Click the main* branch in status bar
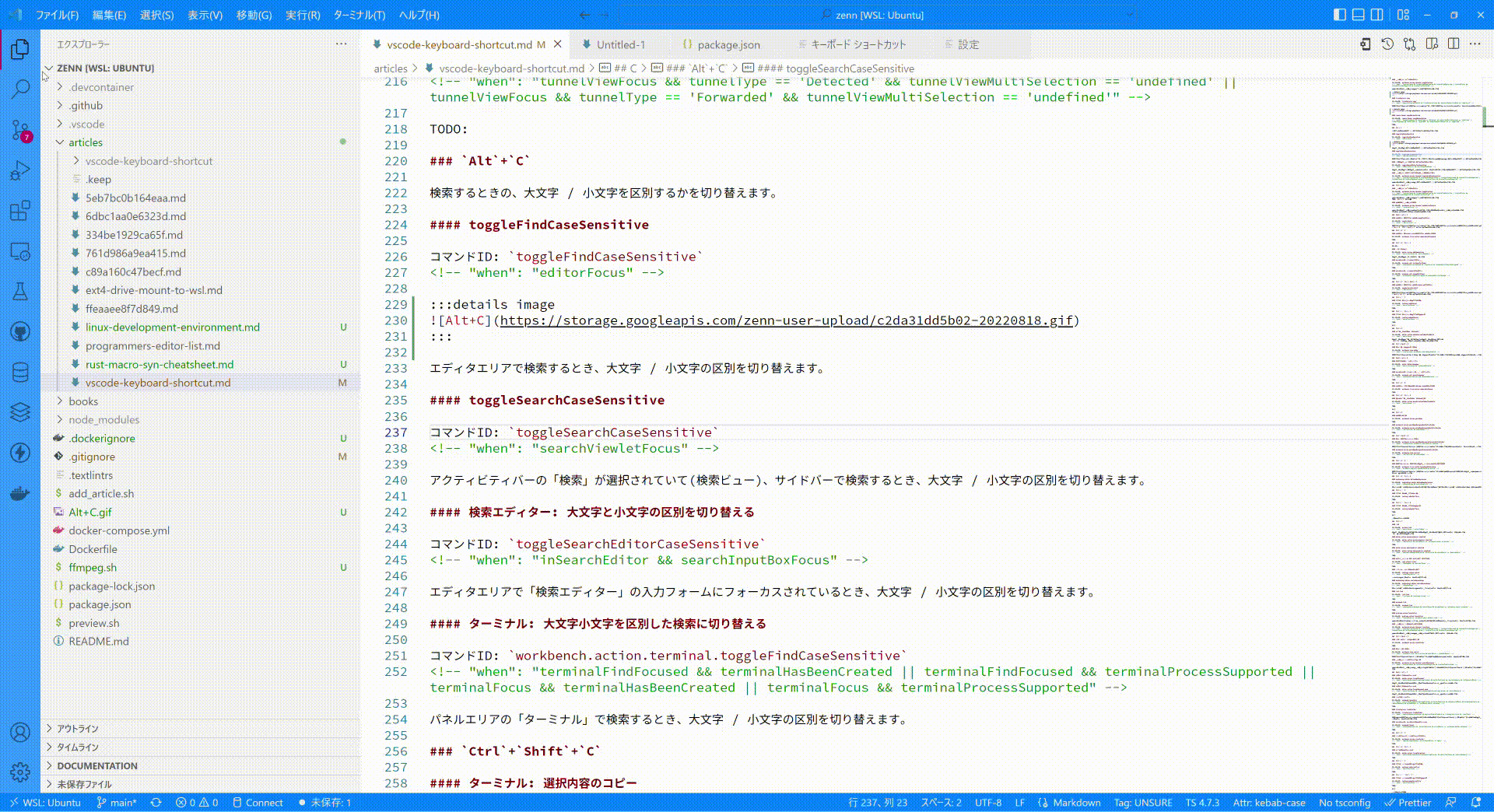The height and width of the screenshot is (812, 1494). pyautogui.click(x=117, y=803)
